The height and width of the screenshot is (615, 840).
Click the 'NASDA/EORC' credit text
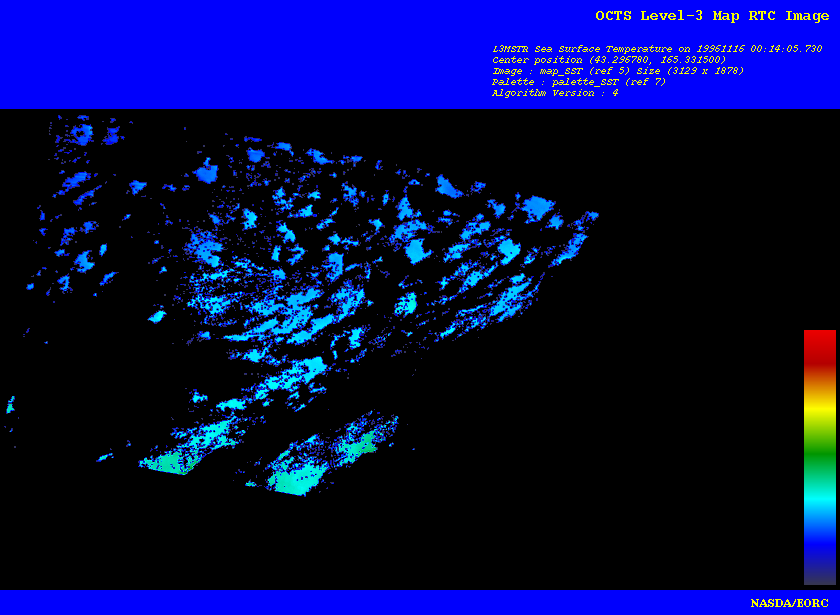click(x=789, y=603)
